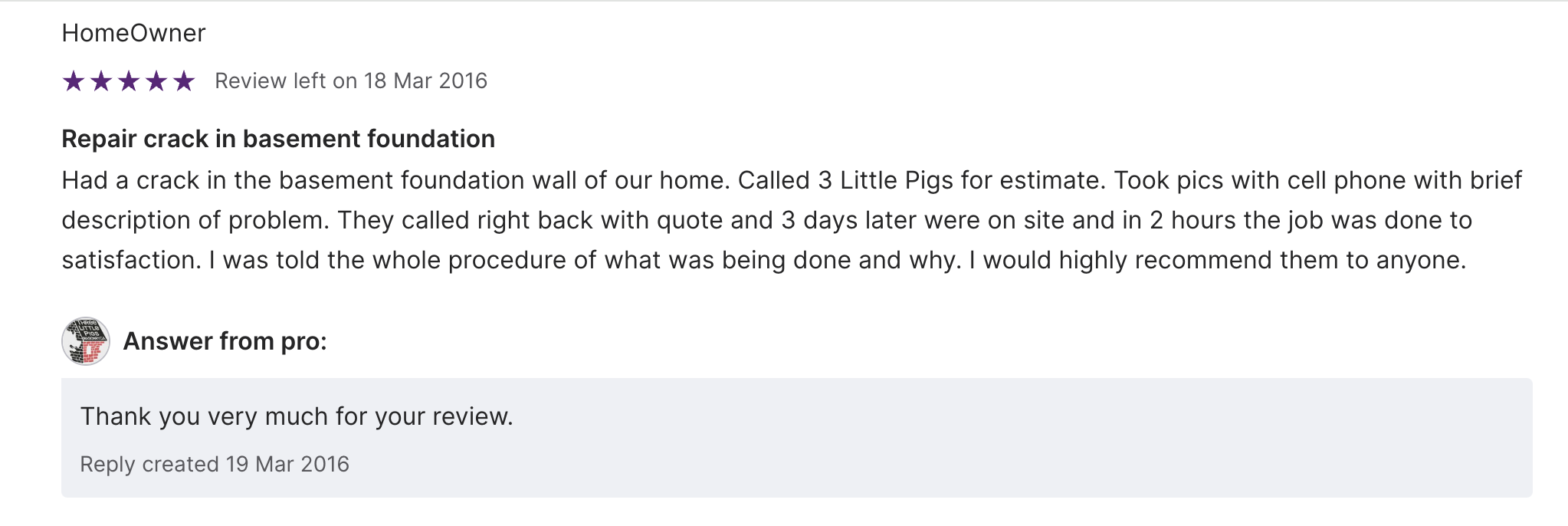Click the empty area inside the gray reply box
This screenshot has width=1568, height=526.
(x=996, y=441)
